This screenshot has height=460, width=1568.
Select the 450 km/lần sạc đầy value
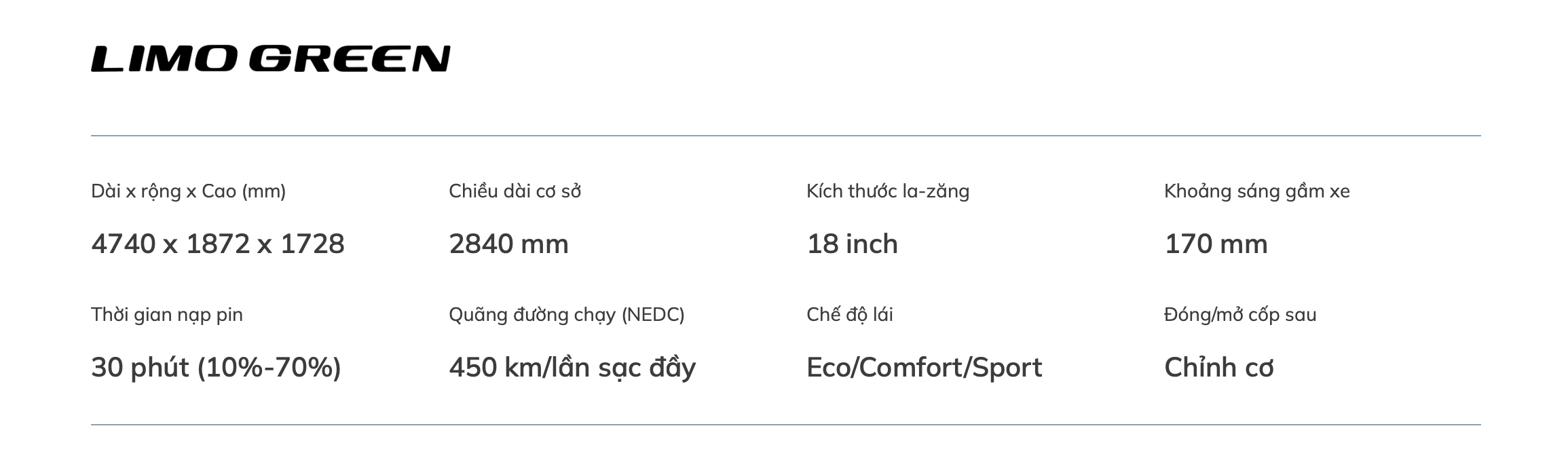point(572,368)
